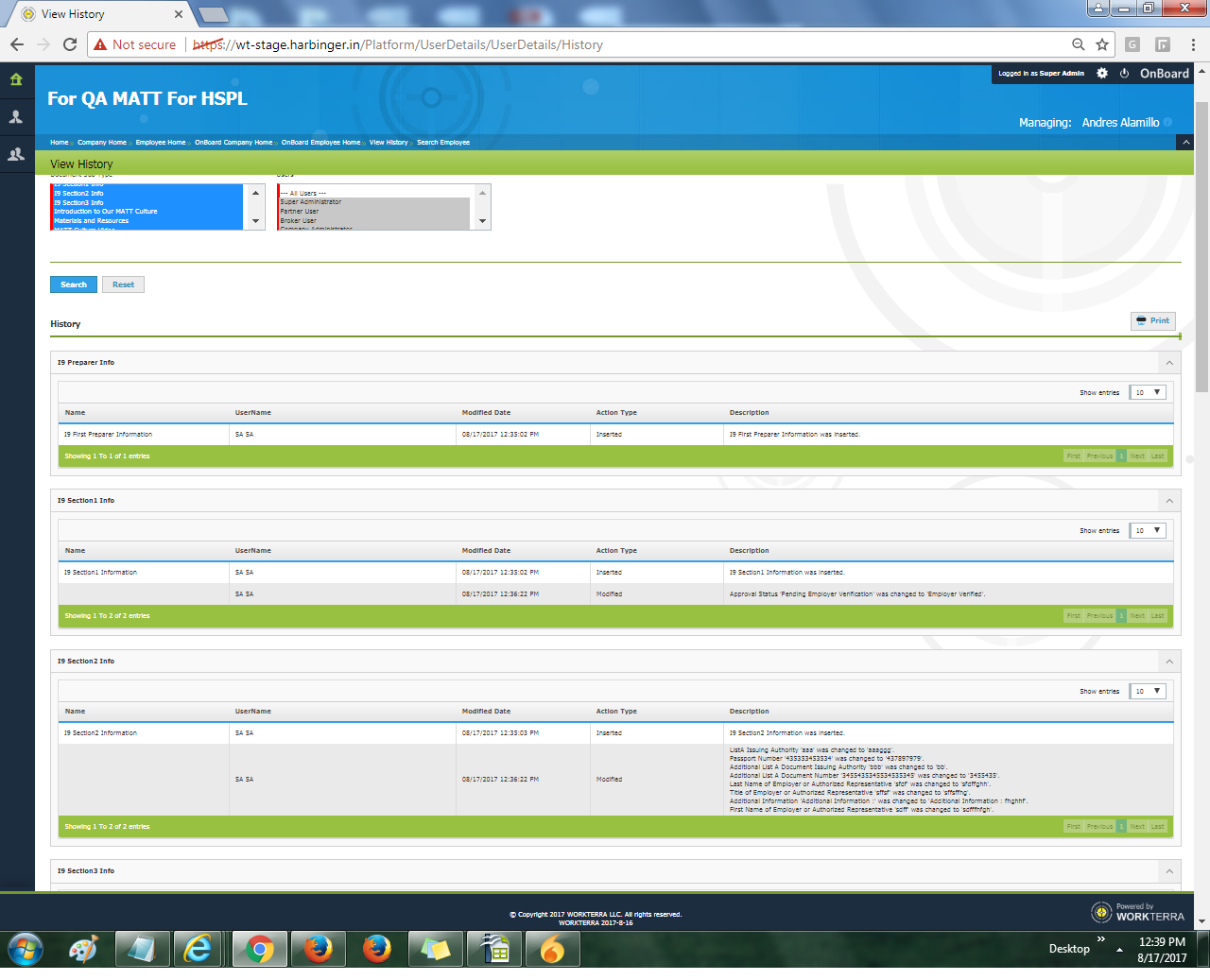Click the single-user icon in left sidebar
Screen dimensions: 1210x980
pyautogui.click(x=16, y=117)
